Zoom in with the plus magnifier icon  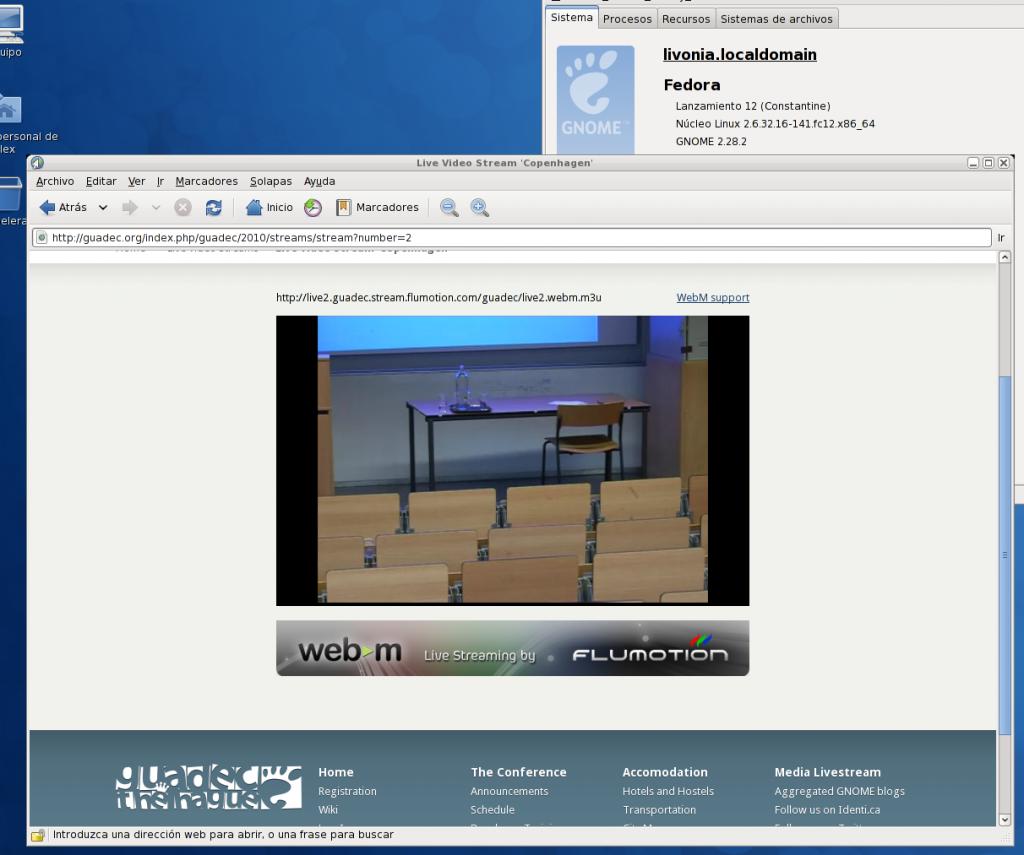coord(480,208)
